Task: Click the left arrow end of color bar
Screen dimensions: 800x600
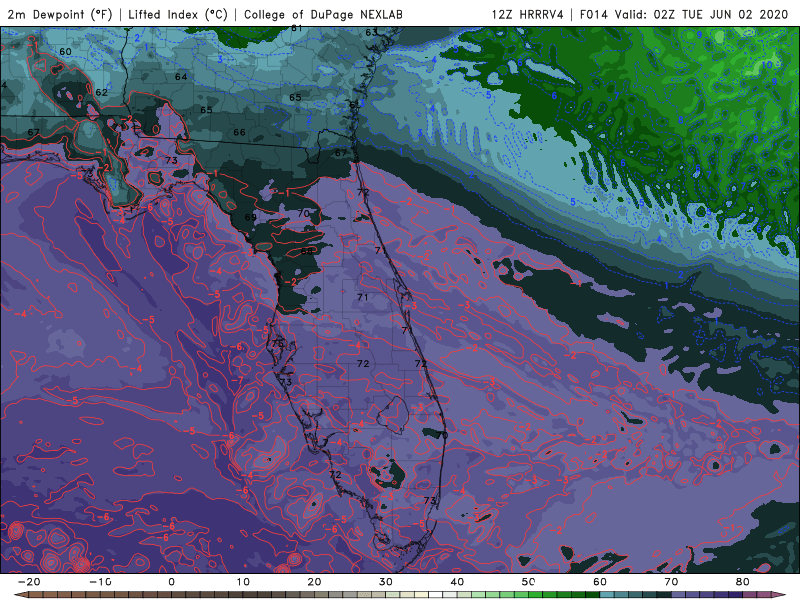Action: point(21,595)
